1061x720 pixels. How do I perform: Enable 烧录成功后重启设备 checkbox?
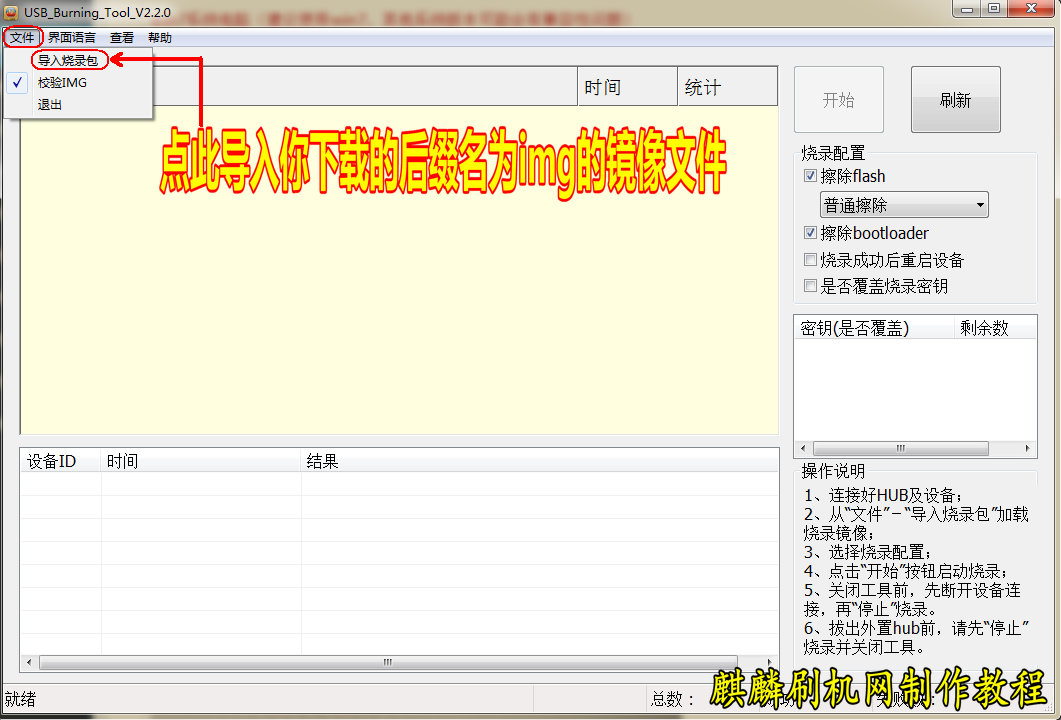(x=810, y=260)
